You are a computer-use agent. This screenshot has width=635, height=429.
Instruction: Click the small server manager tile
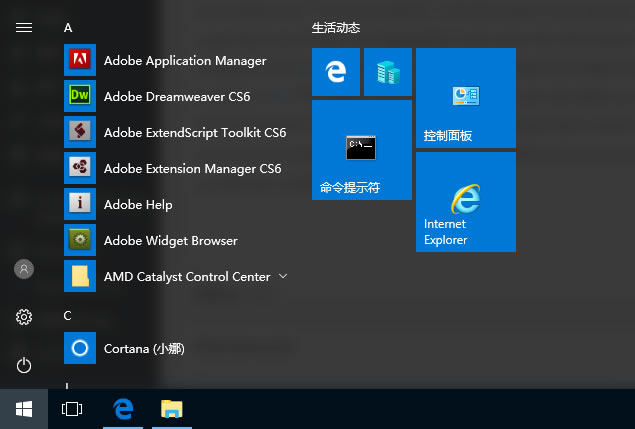[388, 72]
